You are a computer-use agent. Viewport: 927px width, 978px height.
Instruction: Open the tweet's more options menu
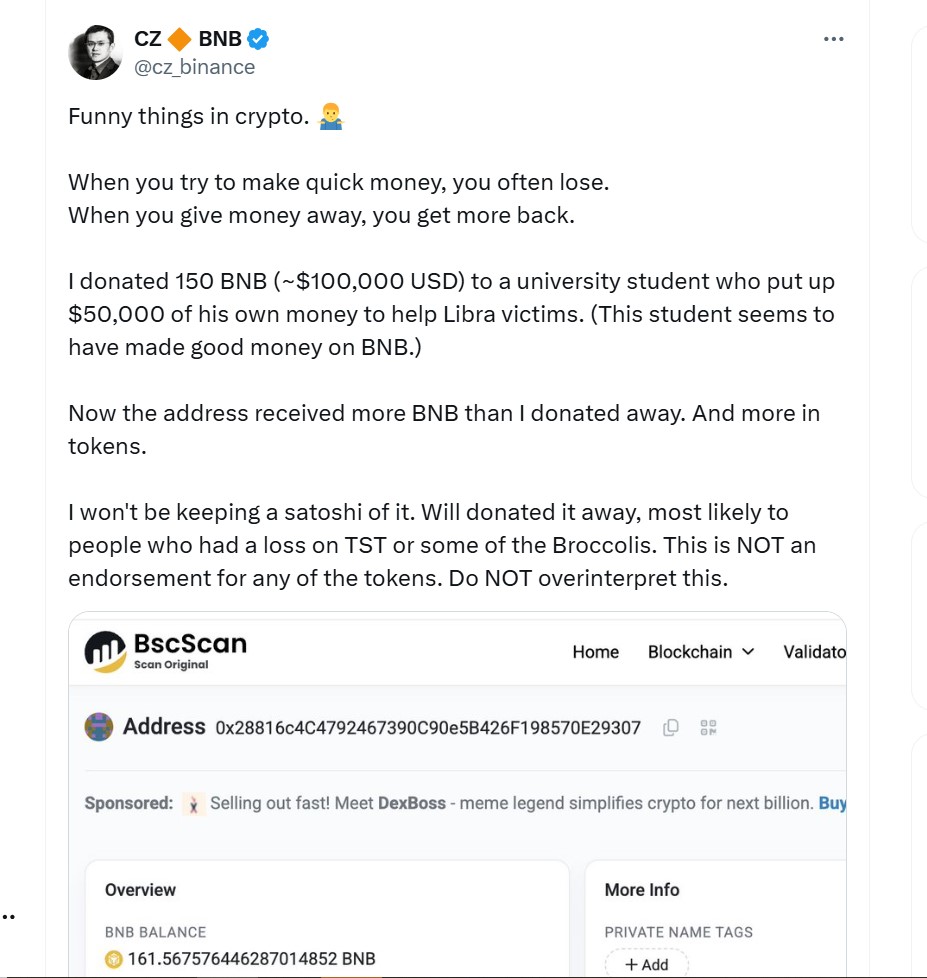click(x=833, y=39)
